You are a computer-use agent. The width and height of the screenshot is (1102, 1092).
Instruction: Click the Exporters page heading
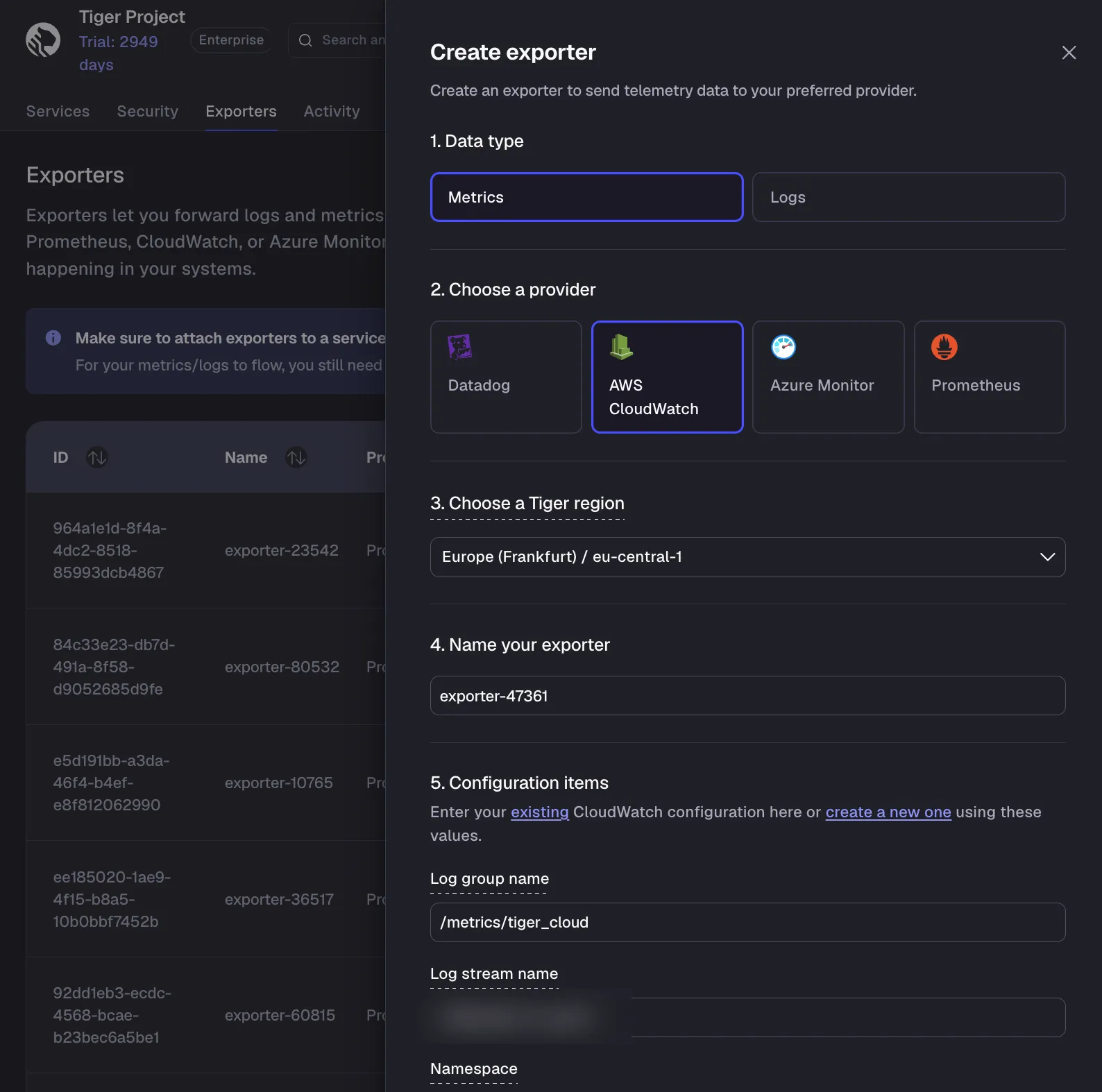coord(75,176)
